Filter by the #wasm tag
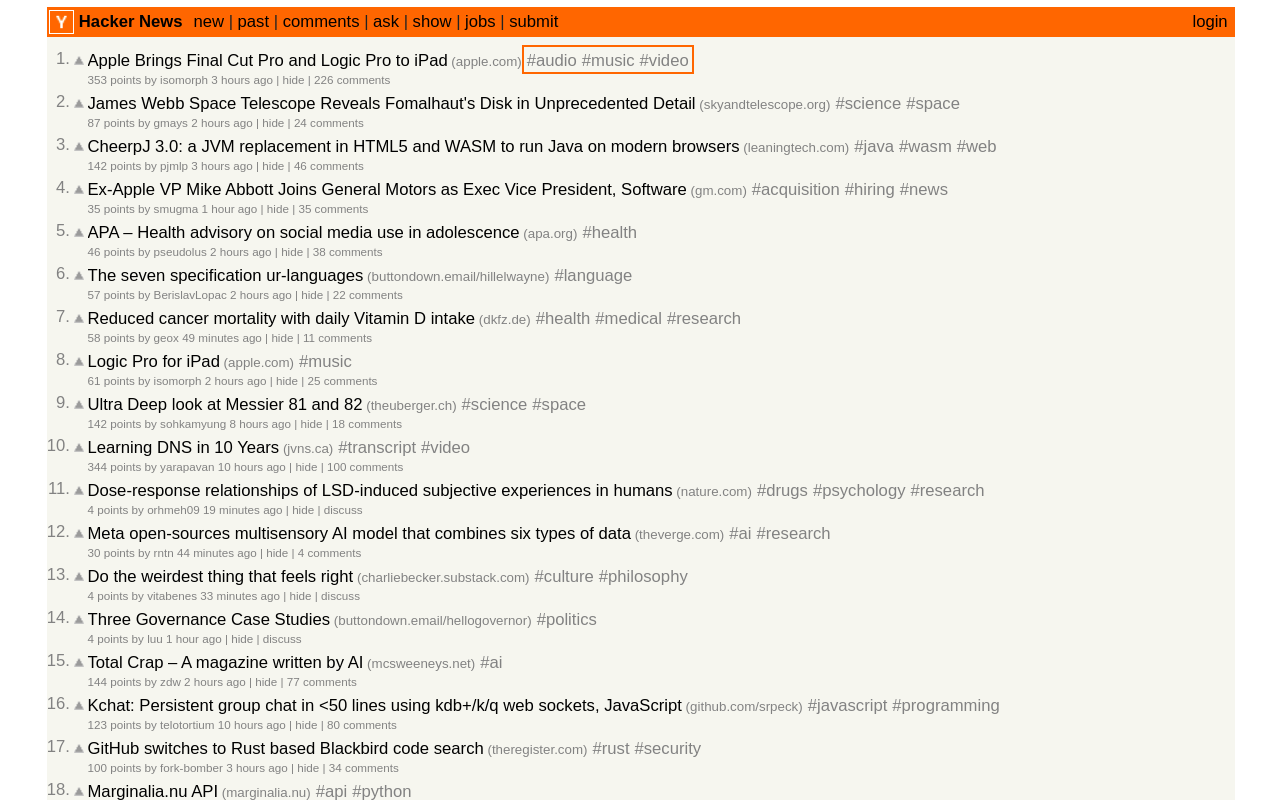Image resolution: width=1280 pixels, height=800 pixels. pyautogui.click(x=925, y=147)
